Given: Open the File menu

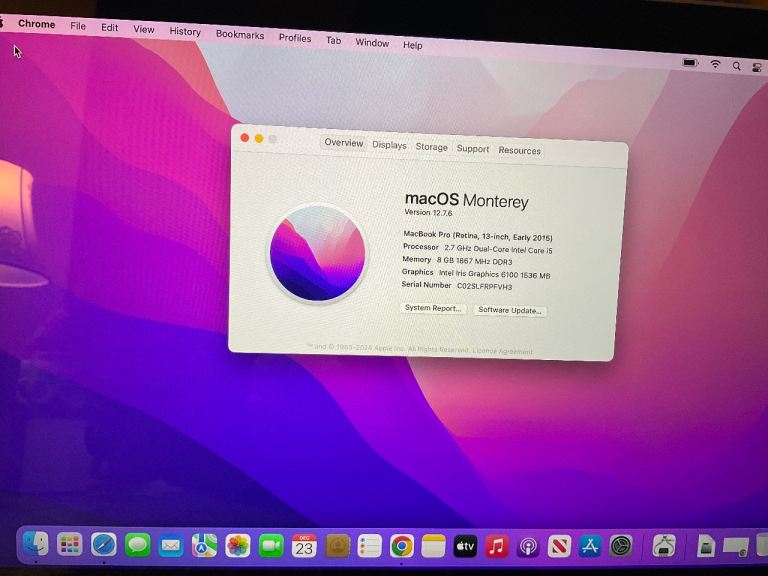Looking at the screenshot, I should click(78, 26).
